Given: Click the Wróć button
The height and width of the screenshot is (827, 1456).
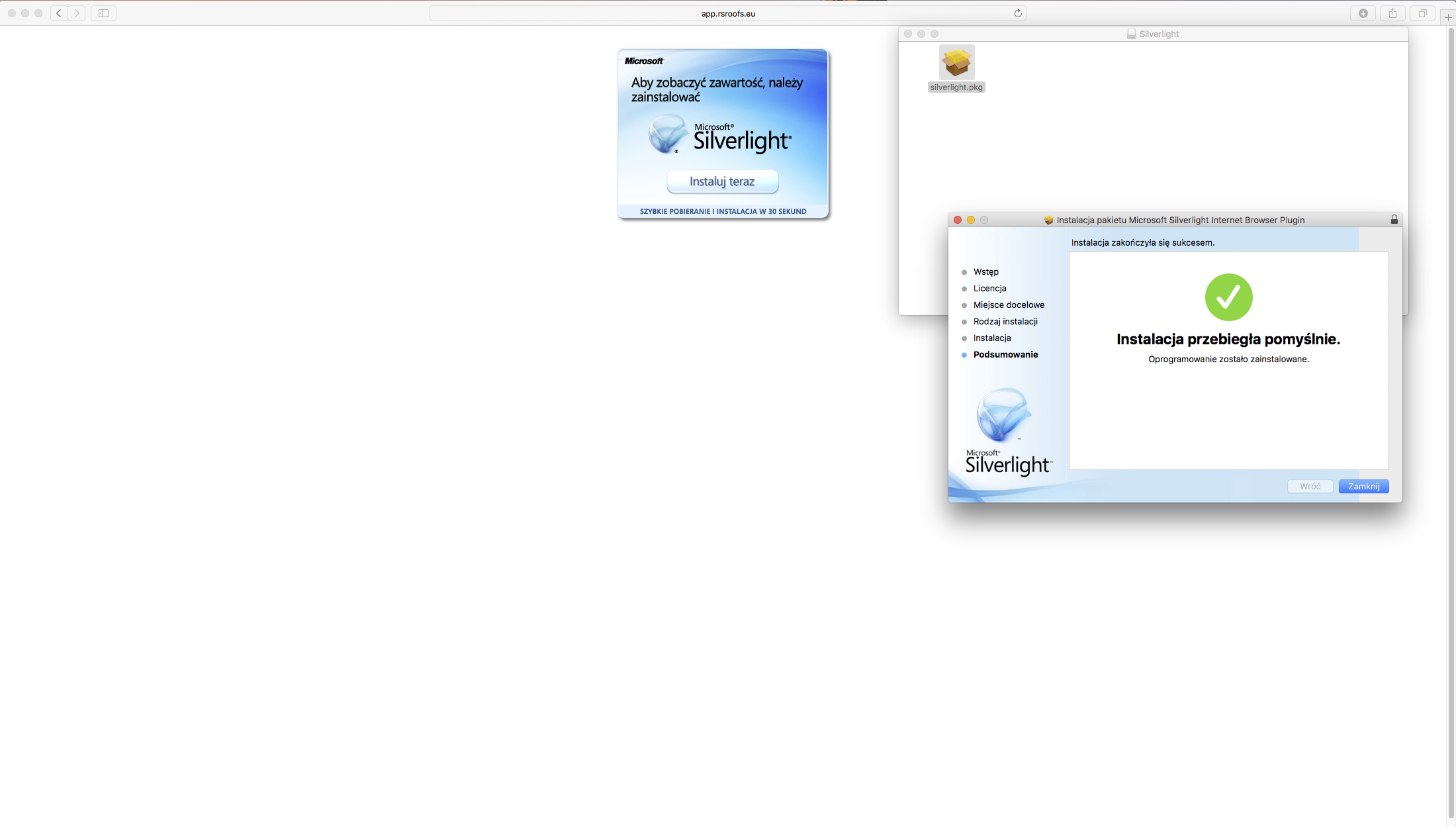Looking at the screenshot, I should 1310,486.
